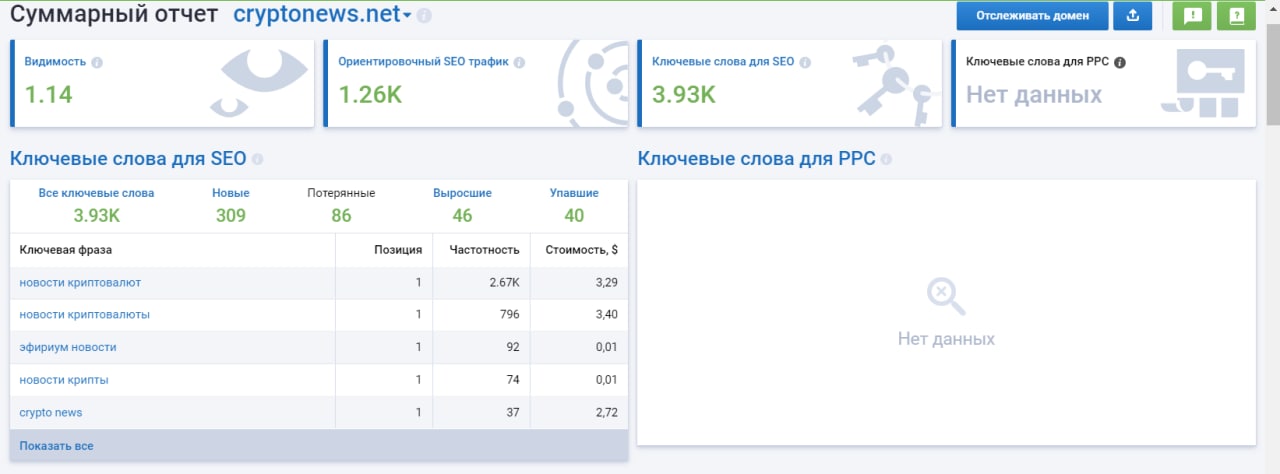Open keyword link новости криптовалют
1280x474 pixels.
point(80,283)
